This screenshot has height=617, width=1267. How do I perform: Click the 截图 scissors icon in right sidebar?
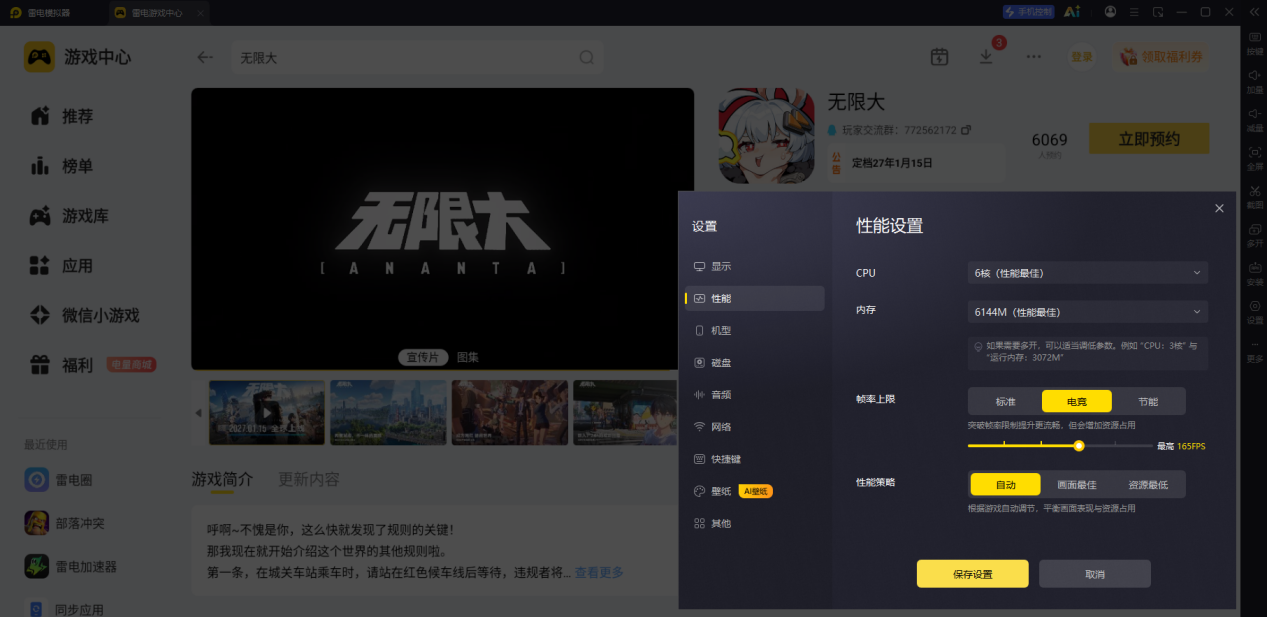1254,190
